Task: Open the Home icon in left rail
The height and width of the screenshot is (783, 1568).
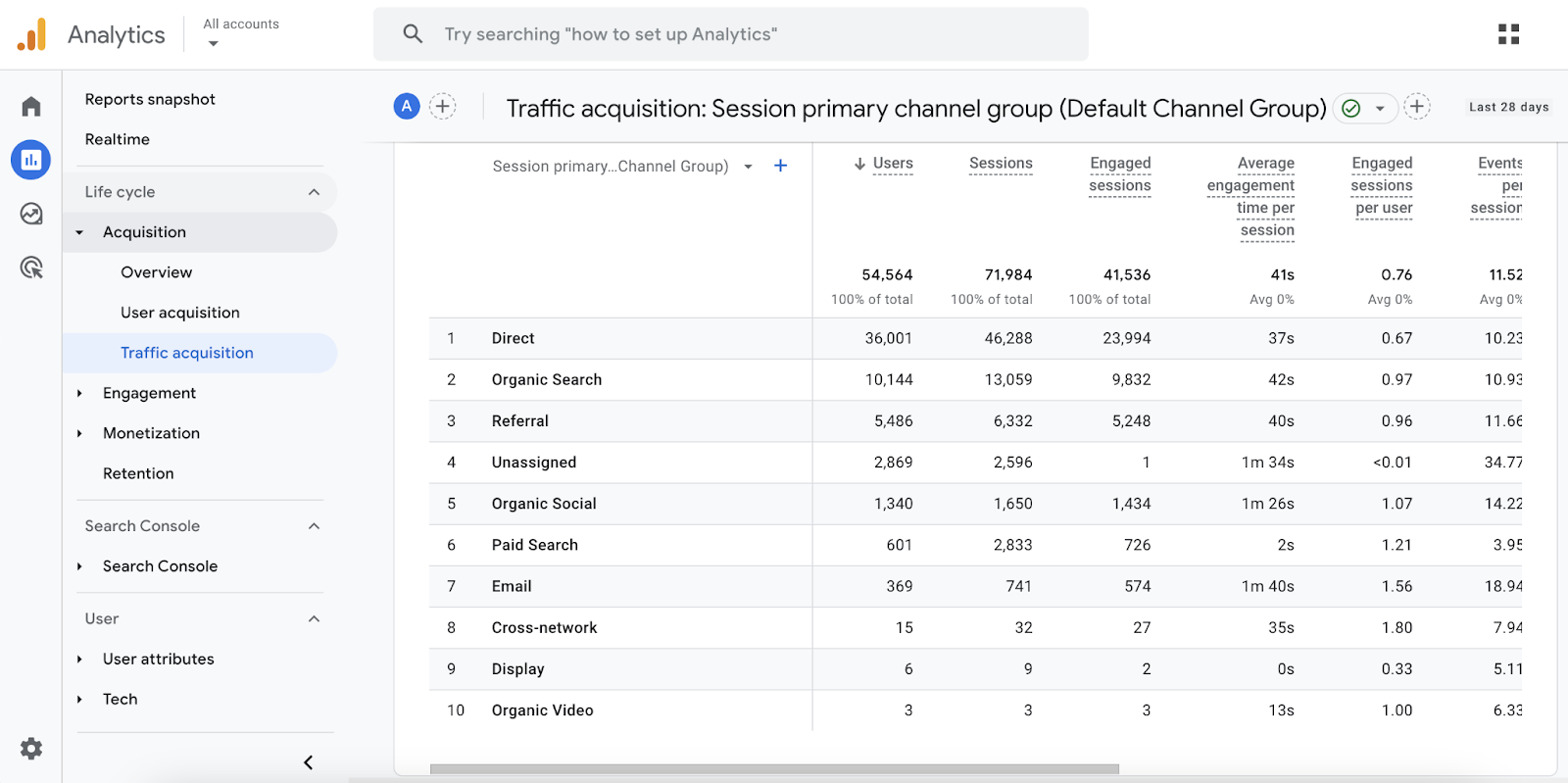Action: [x=31, y=106]
